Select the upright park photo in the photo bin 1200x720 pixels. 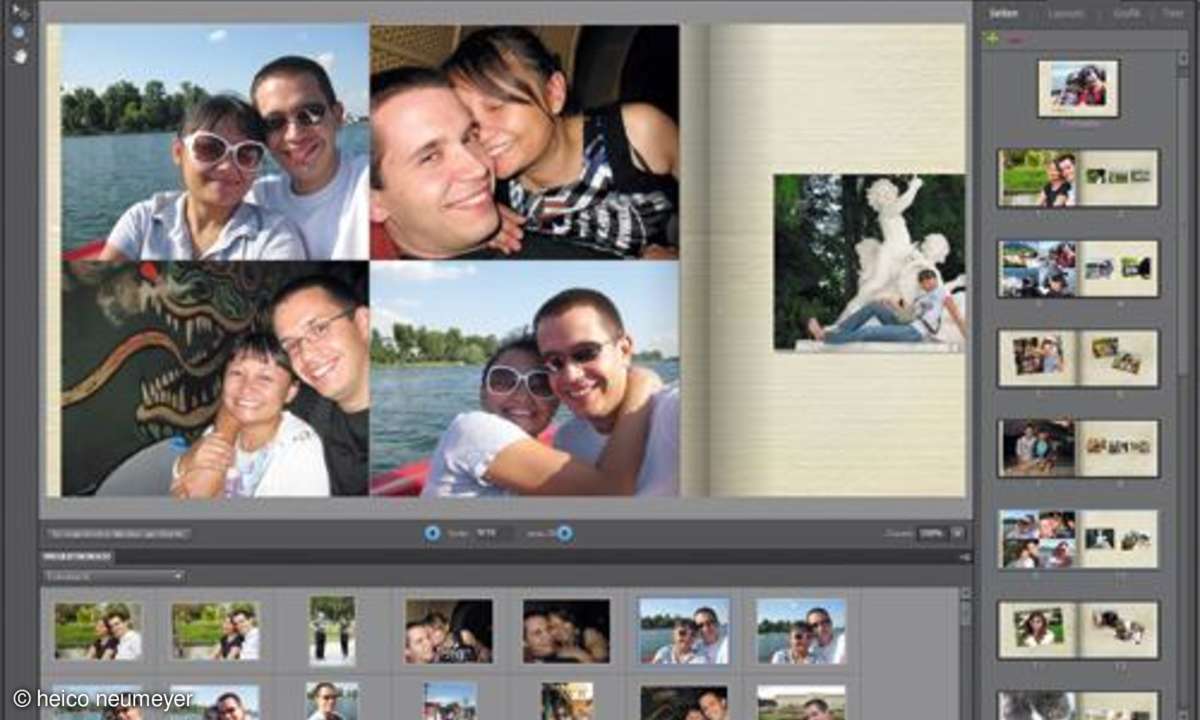coord(332,630)
